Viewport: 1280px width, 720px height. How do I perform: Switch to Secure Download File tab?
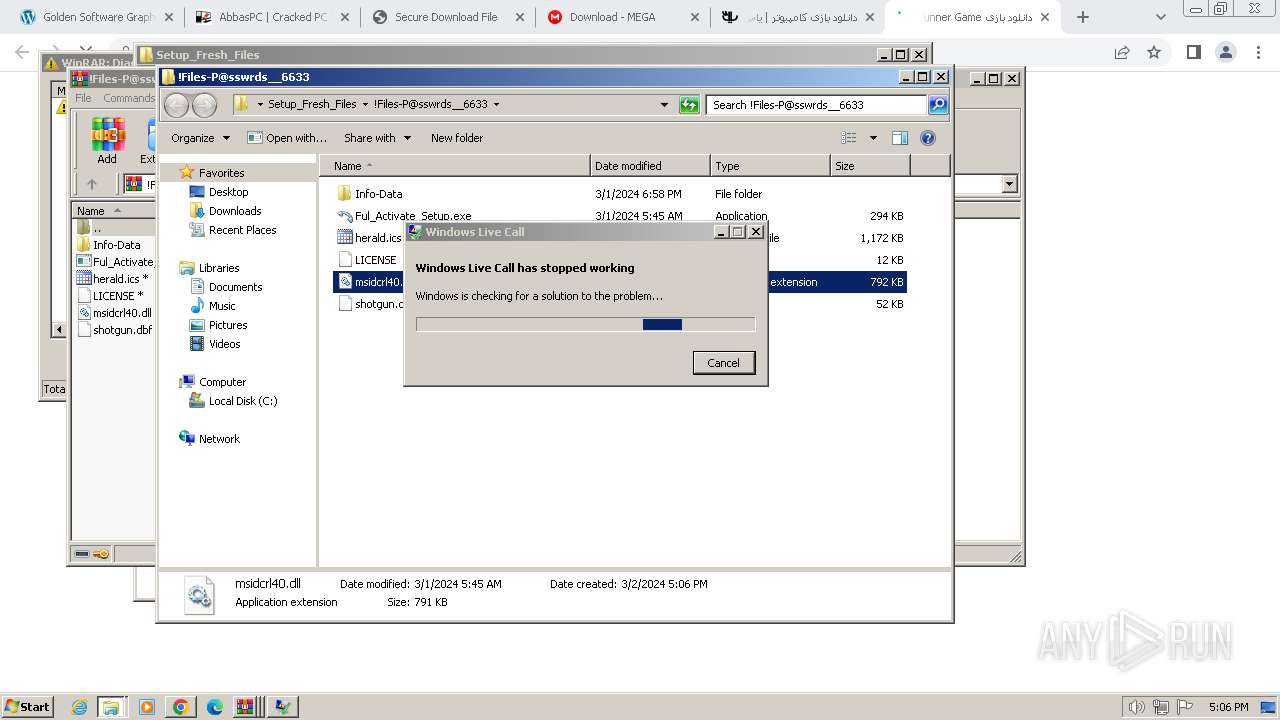point(446,17)
